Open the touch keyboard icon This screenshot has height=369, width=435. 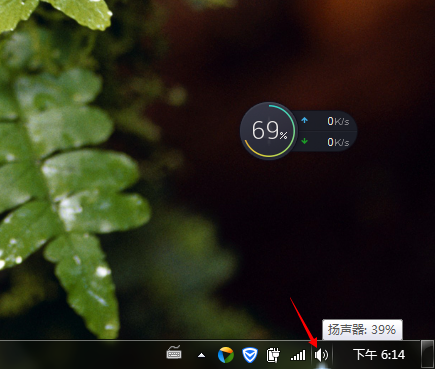pyautogui.click(x=174, y=353)
